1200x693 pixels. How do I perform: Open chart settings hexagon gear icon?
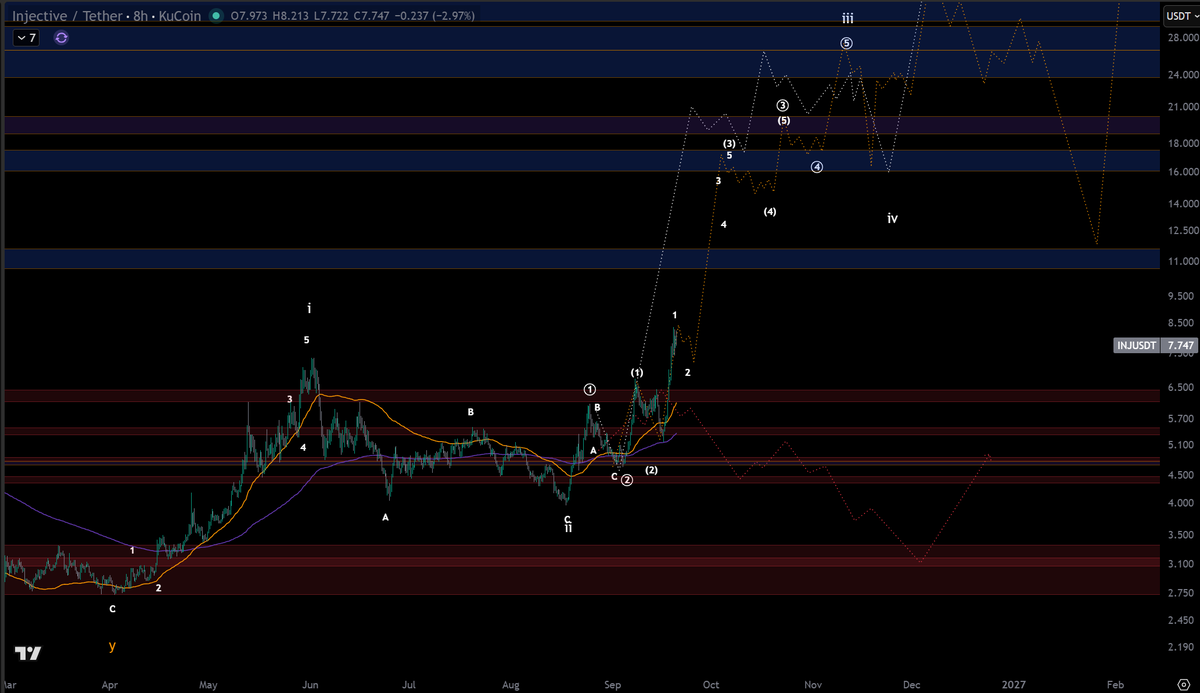pos(1182,683)
